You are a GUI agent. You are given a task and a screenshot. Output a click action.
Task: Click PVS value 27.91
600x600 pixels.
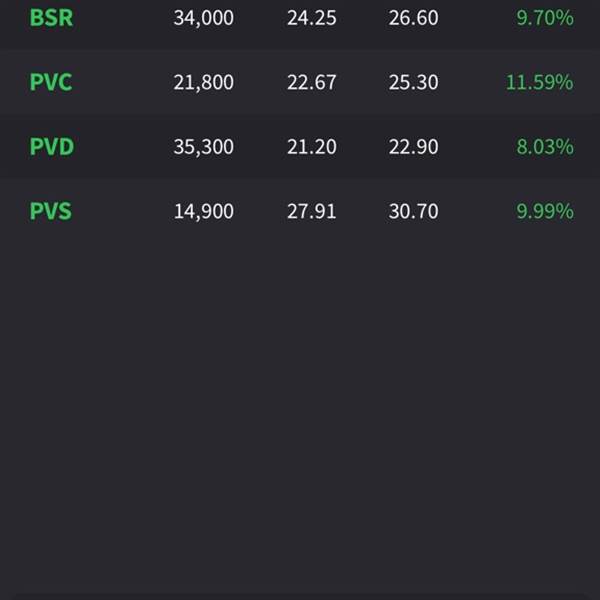pyautogui.click(x=312, y=211)
